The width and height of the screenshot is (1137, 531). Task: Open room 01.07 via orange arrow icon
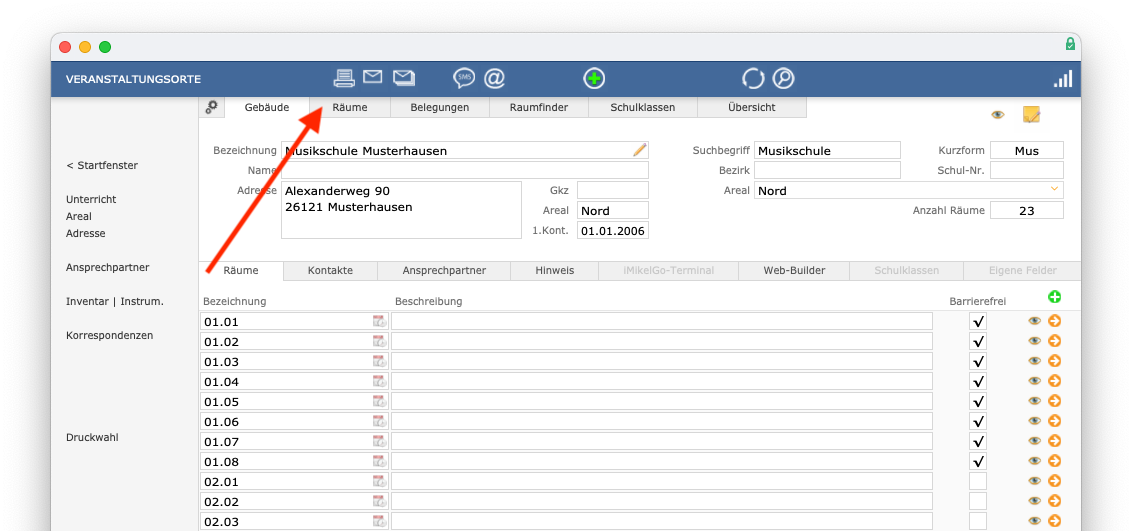[1054, 440]
